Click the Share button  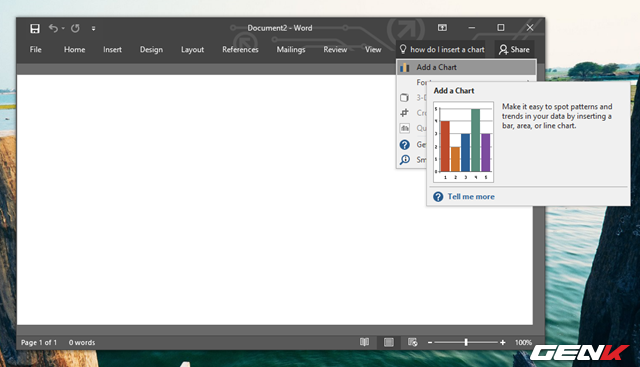click(514, 49)
